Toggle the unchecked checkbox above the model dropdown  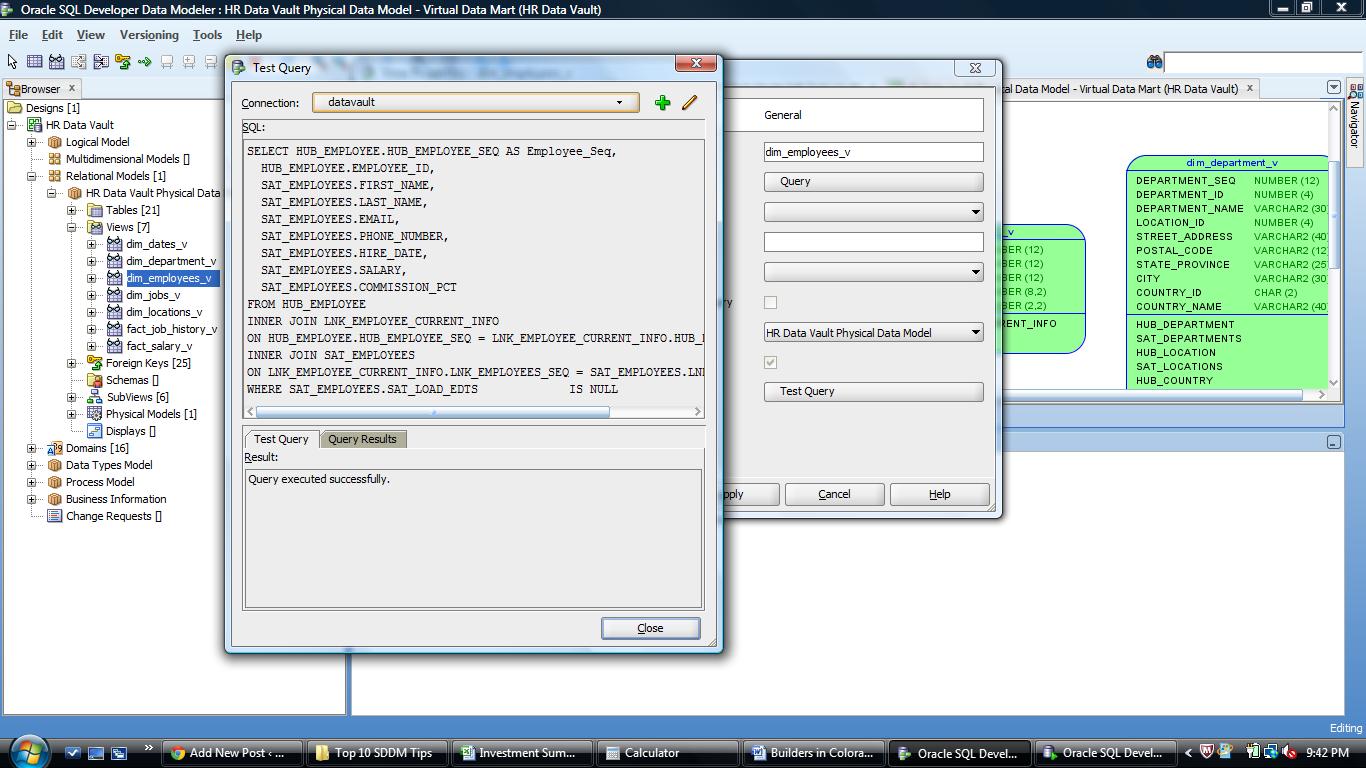click(770, 302)
